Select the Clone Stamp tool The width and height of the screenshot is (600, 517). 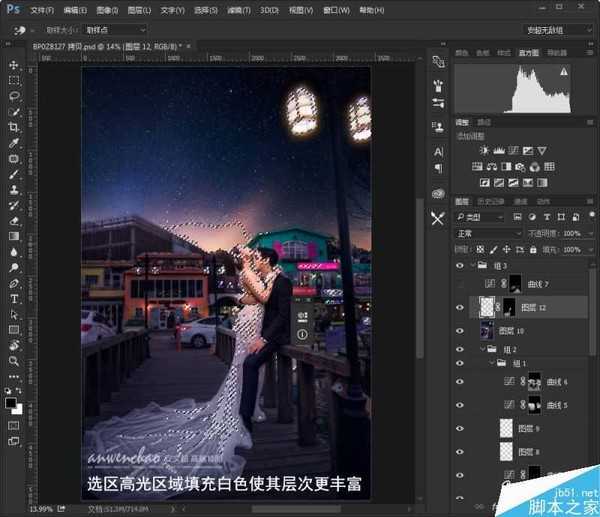14,190
